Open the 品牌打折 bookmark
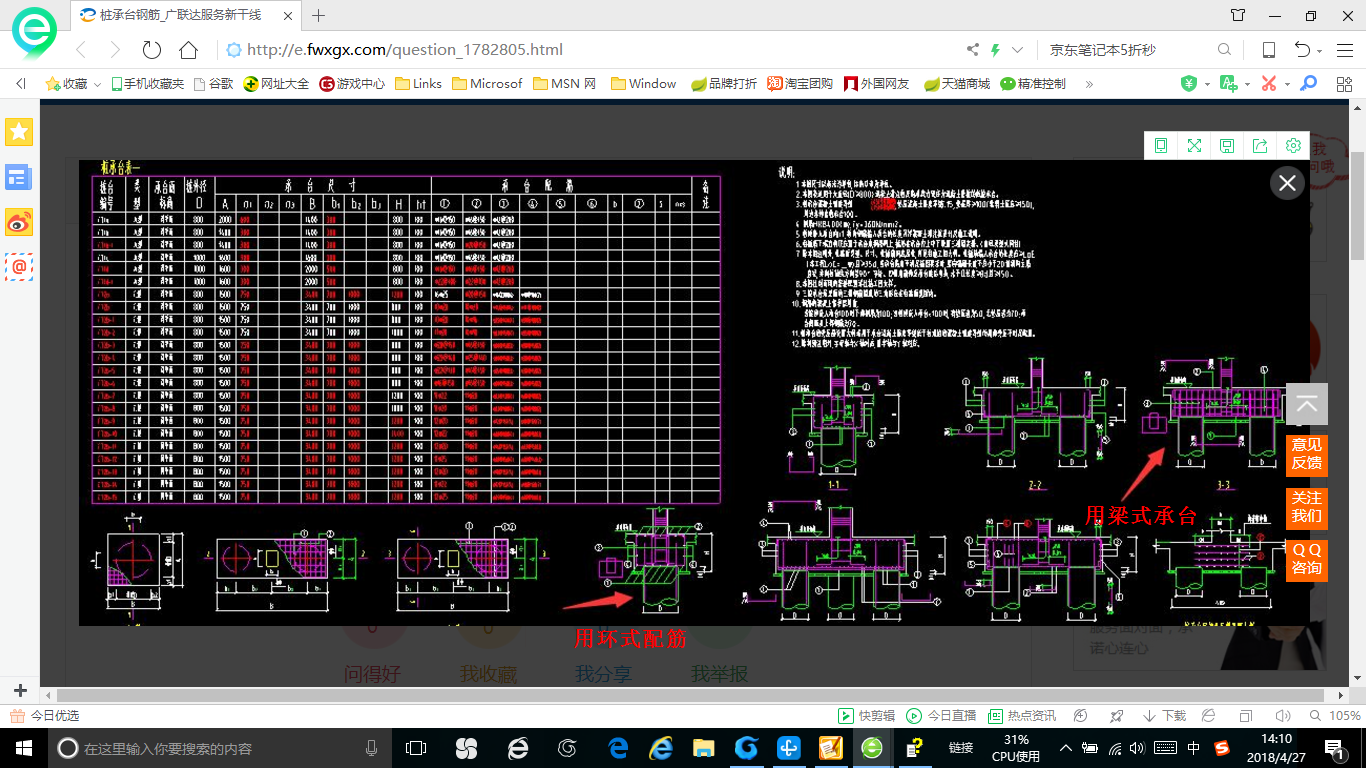1366x768 pixels. click(x=724, y=84)
